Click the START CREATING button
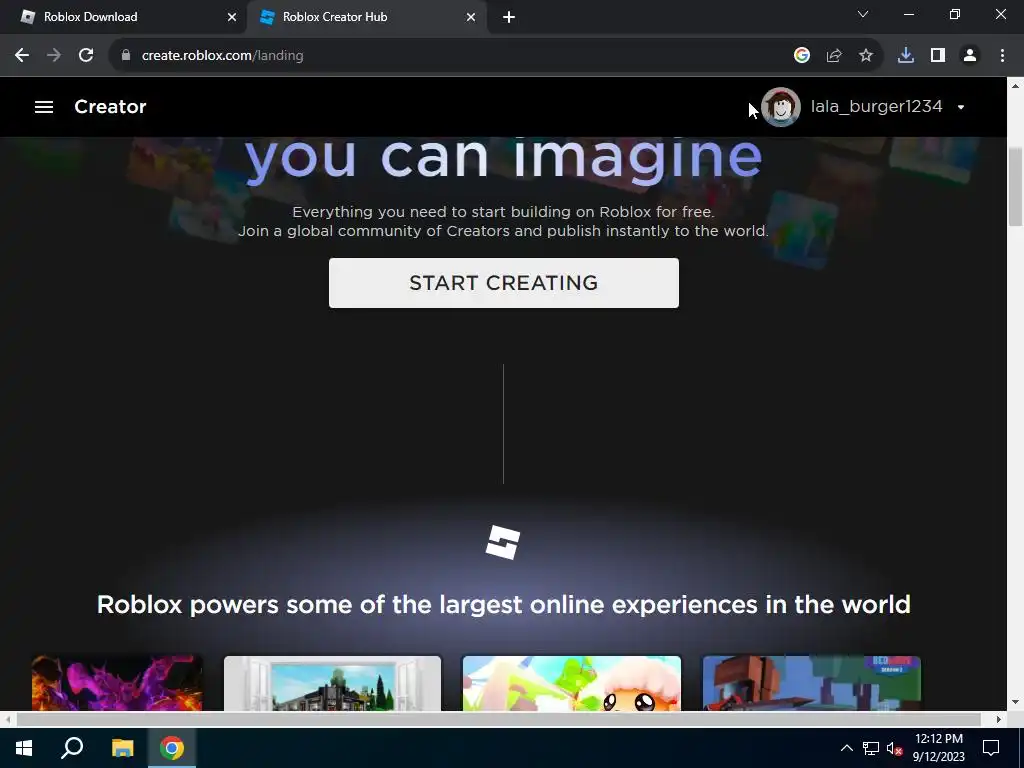Image resolution: width=1024 pixels, height=768 pixels. [504, 283]
